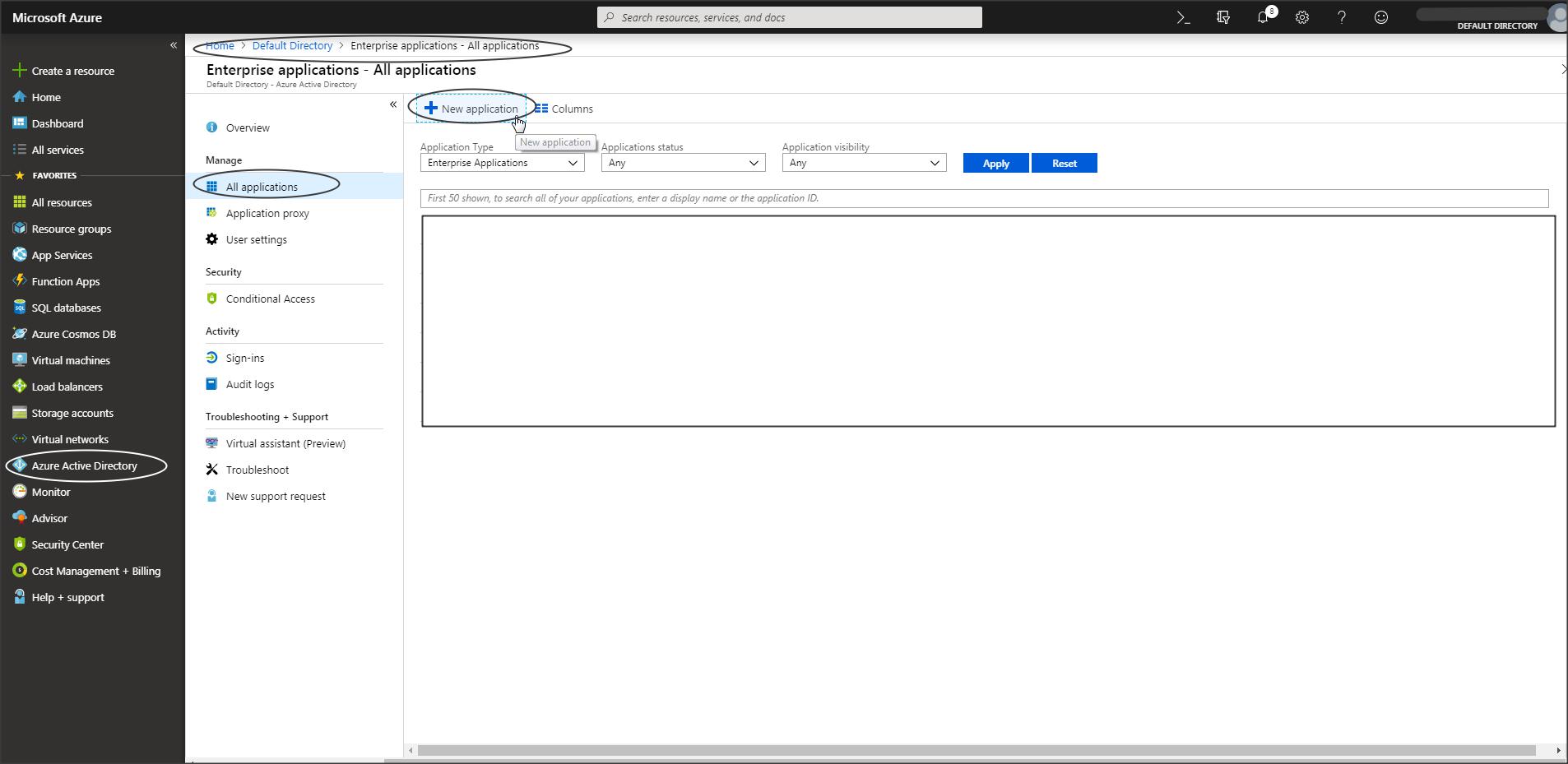Image resolution: width=1568 pixels, height=764 pixels.
Task: Click the SQL databases icon
Action: tap(20, 308)
